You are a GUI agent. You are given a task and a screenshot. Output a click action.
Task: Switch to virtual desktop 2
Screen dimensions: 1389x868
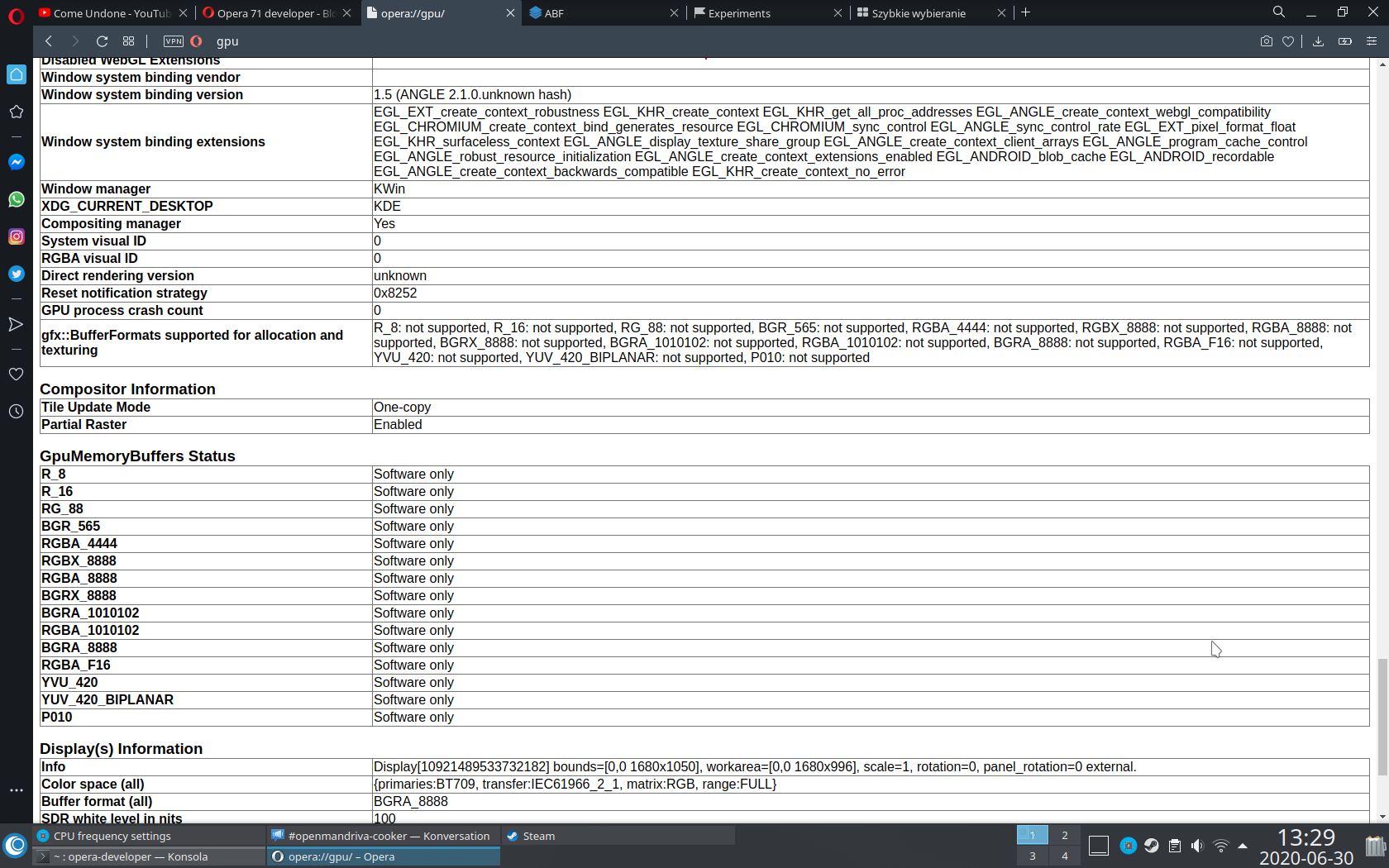pyautogui.click(x=1065, y=835)
